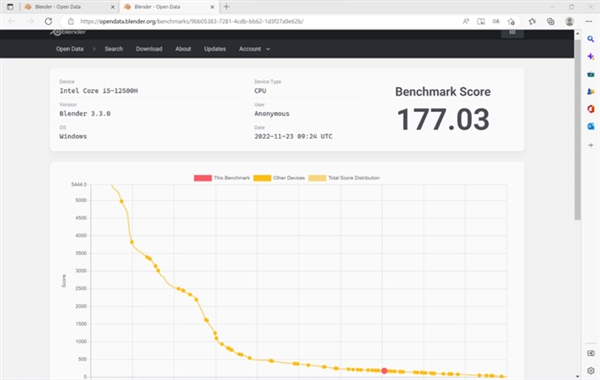Image resolution: width=600 pixels, height=380 pixels.
Task: Click the vertical Score axis title
Action: coord(64,281)
